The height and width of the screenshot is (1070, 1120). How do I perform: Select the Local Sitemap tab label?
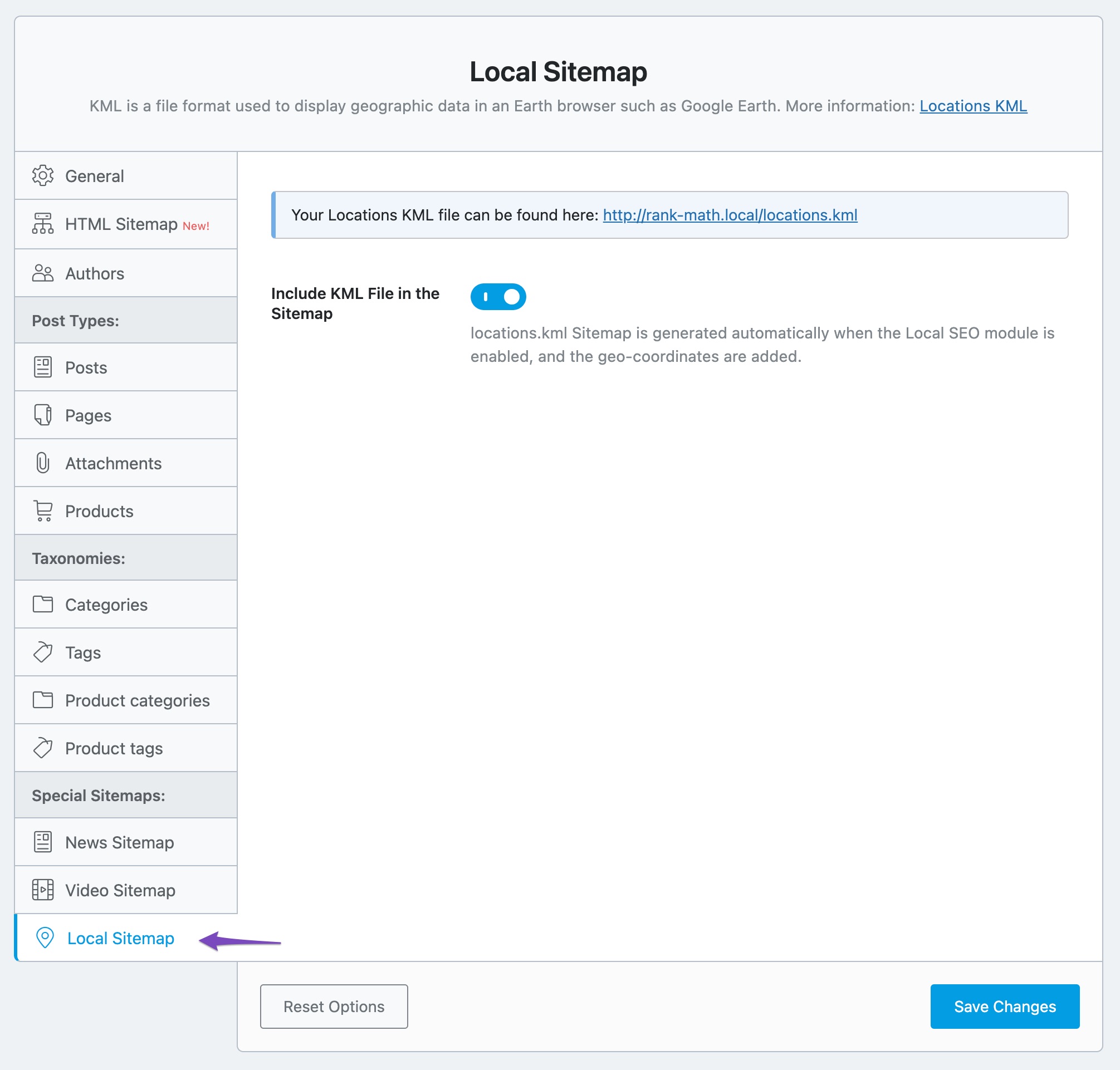click(x=121, y=938)
